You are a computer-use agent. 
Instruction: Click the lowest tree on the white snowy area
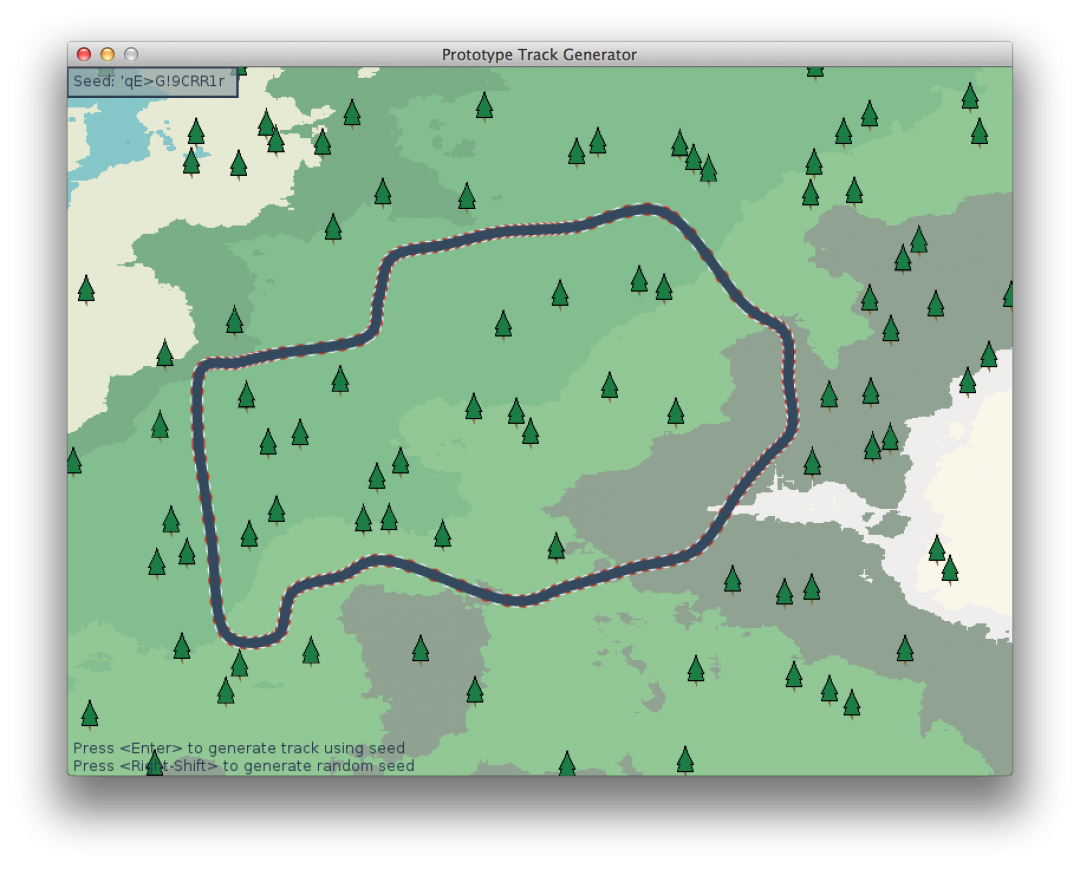pos(950,569)
